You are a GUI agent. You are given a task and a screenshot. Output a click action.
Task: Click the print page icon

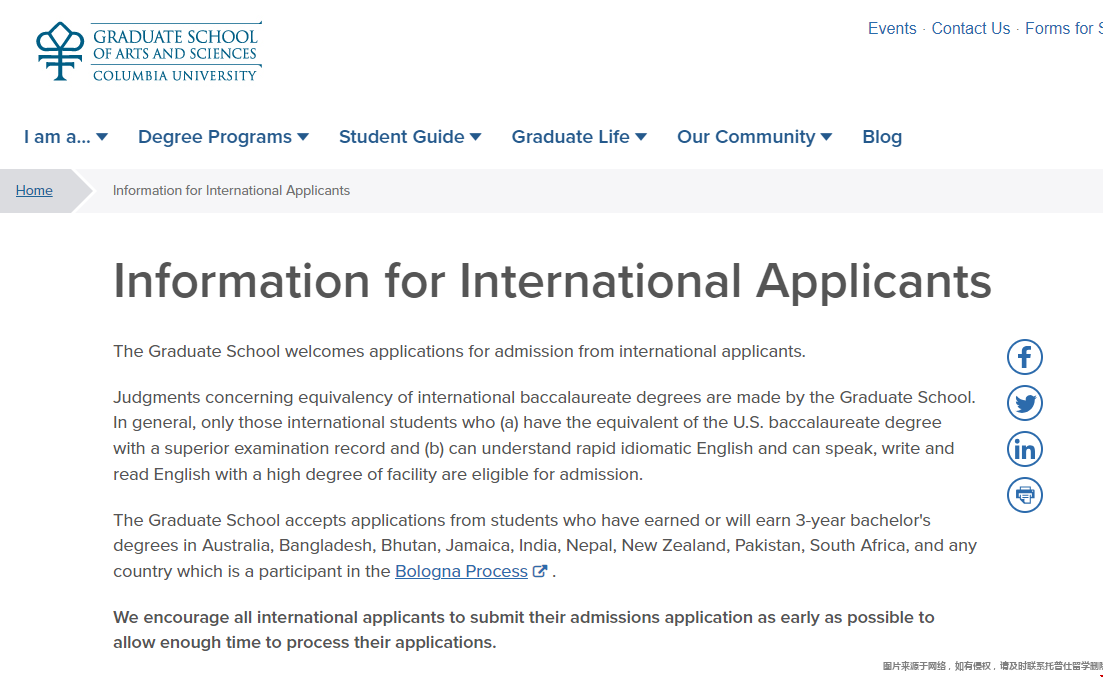pyautogui.click(x=1024, y=495)
